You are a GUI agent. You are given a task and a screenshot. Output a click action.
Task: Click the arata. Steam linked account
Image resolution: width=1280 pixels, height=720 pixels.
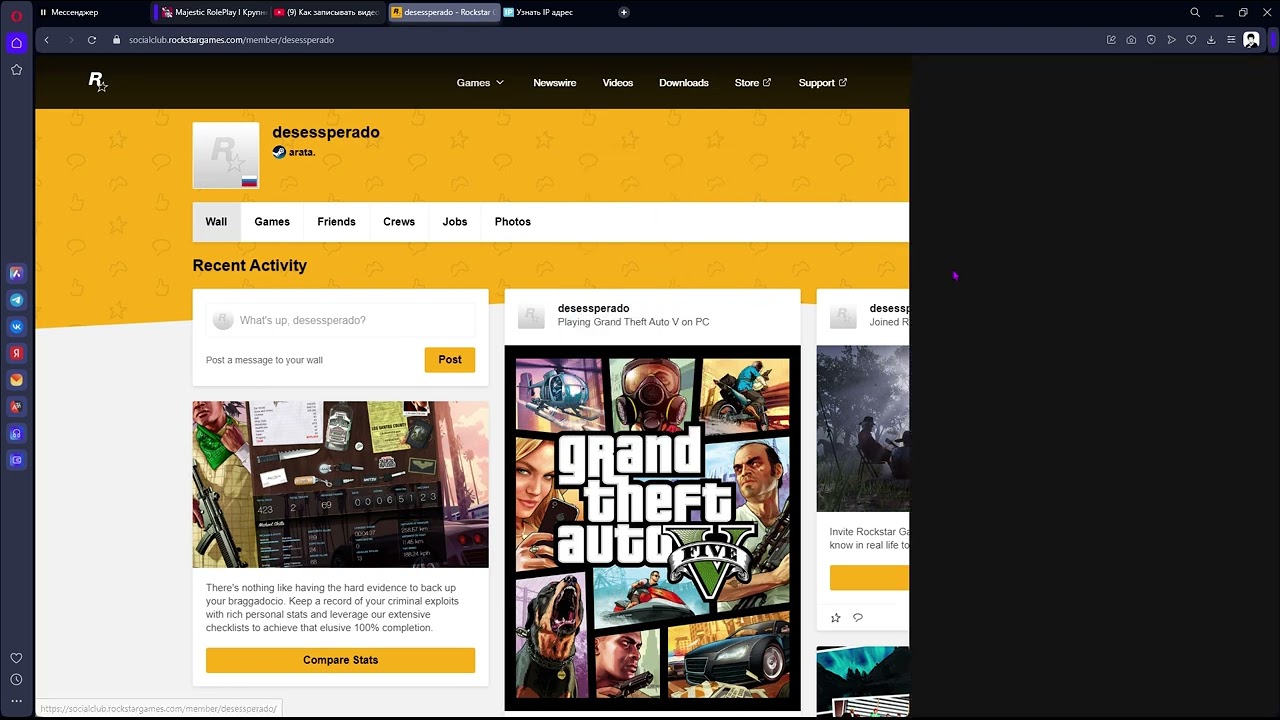point(294,152)
